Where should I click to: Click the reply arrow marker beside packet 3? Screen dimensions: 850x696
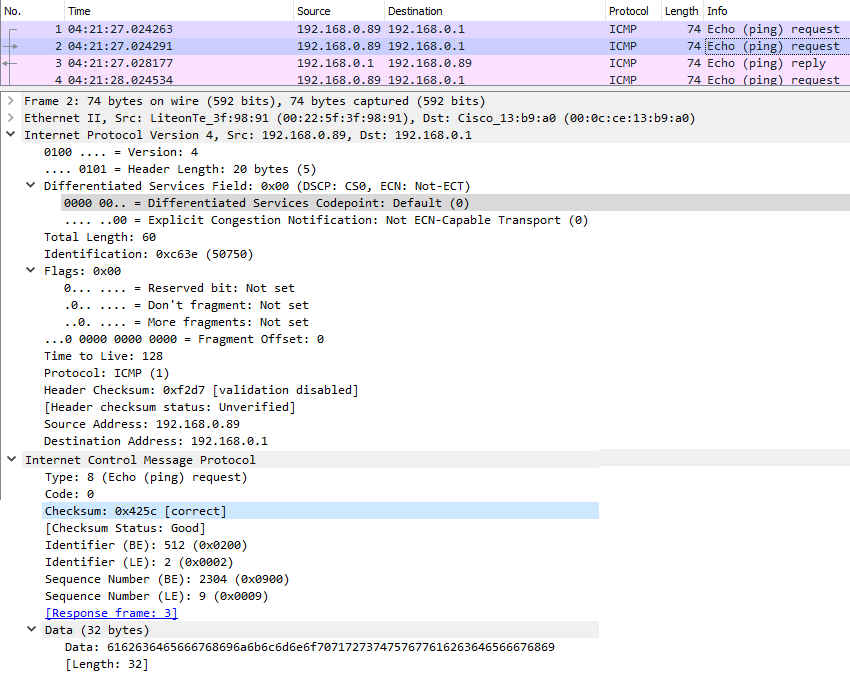pos(12,63)
